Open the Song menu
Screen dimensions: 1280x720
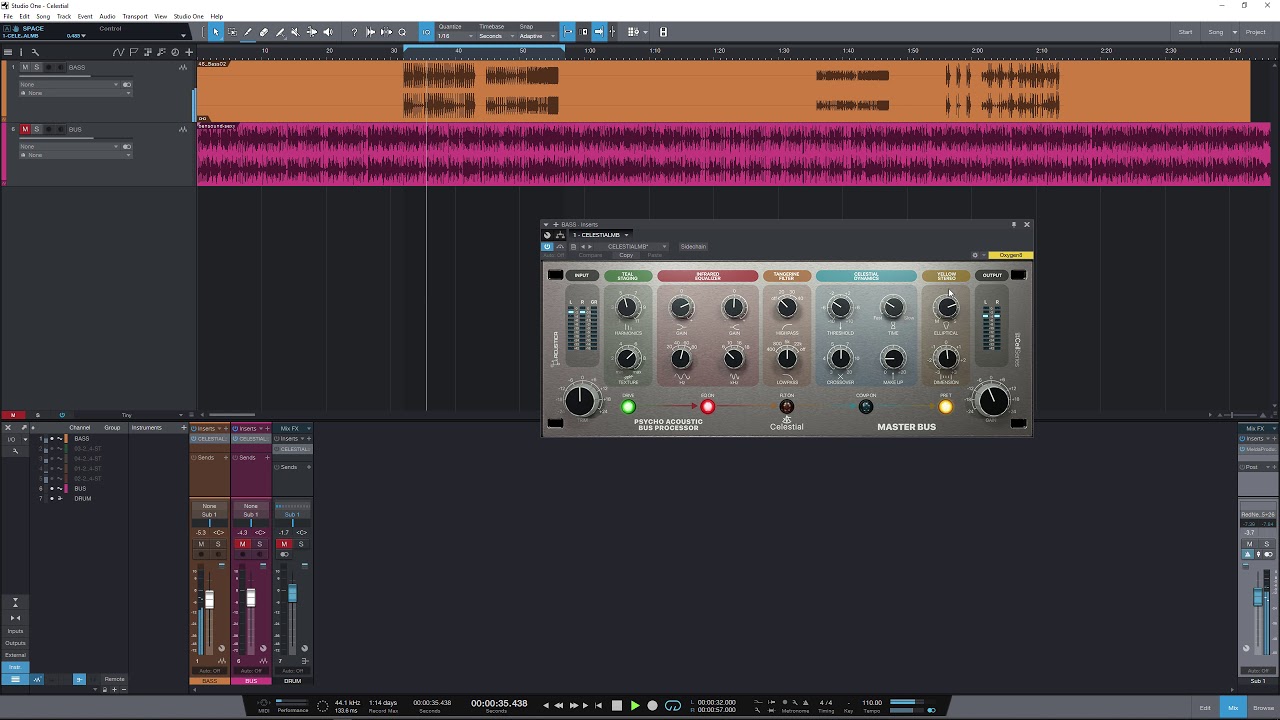pos(43,16)
